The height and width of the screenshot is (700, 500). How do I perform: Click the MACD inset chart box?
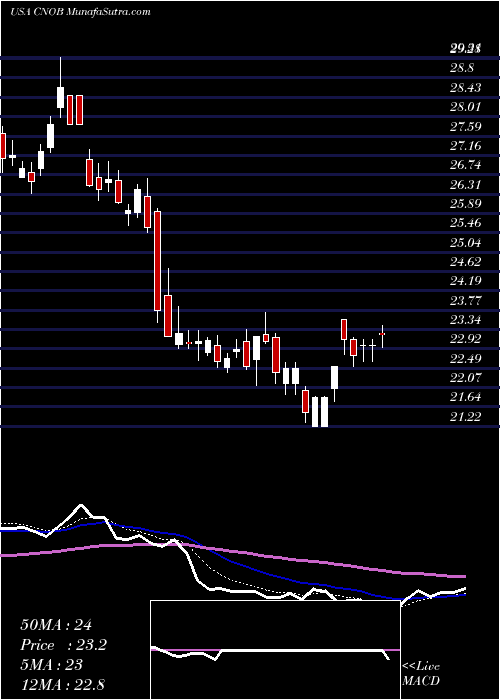(275, 650)
